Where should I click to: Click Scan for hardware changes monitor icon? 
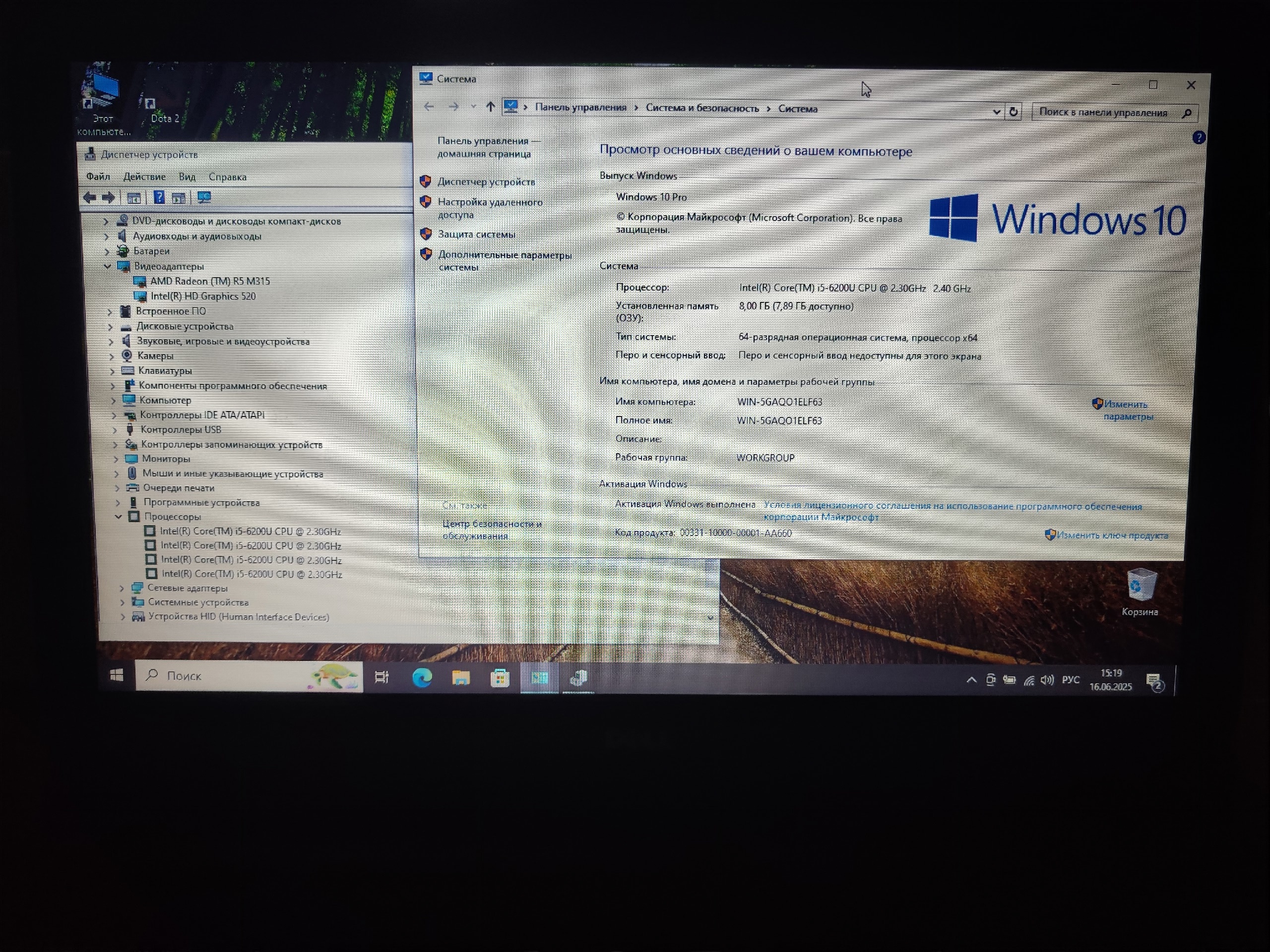[204, 197]
